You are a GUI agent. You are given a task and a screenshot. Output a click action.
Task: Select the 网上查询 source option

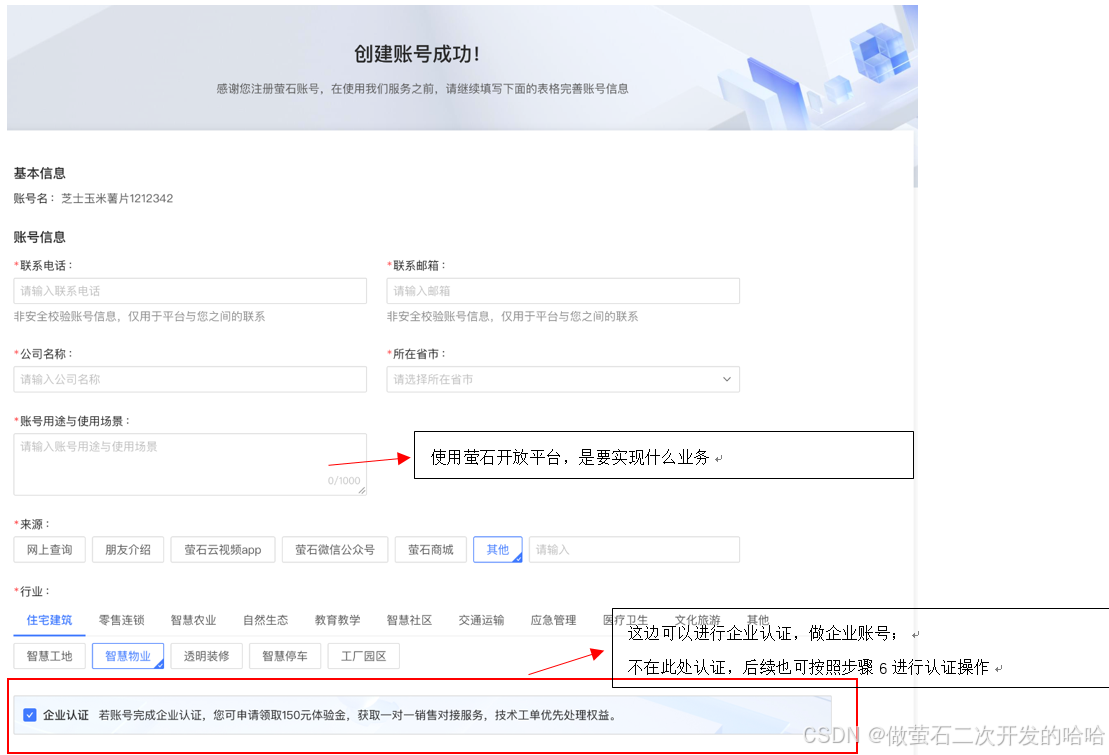[50, 550]
